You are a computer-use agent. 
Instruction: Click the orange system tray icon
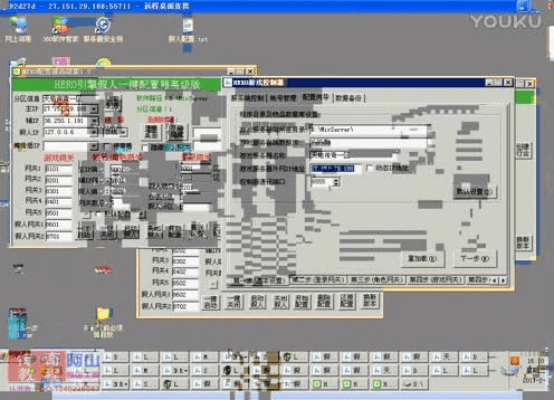(x=514, y=361)
